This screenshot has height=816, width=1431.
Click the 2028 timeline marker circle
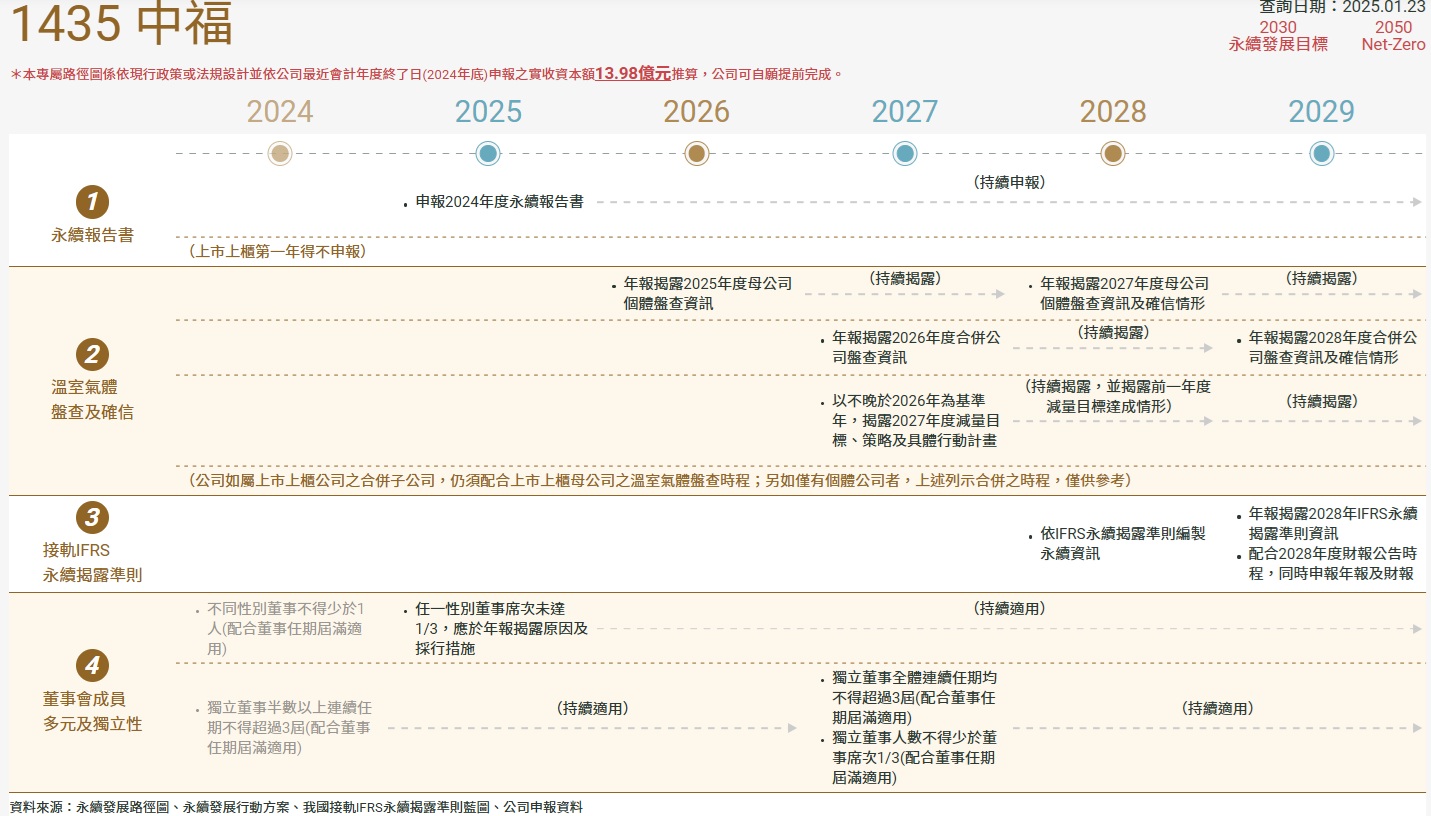click(1113, 154)
